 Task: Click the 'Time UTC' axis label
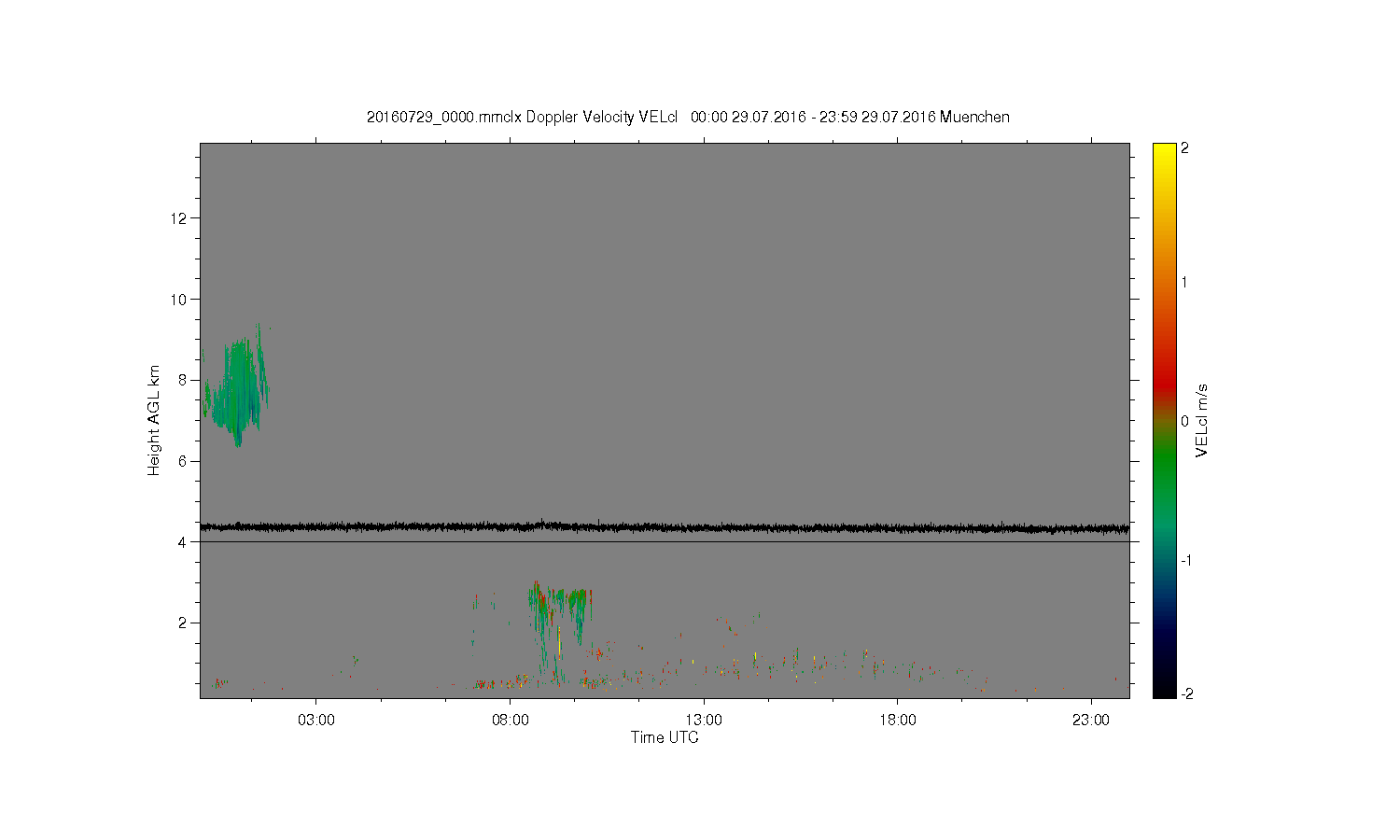(665, 737)
